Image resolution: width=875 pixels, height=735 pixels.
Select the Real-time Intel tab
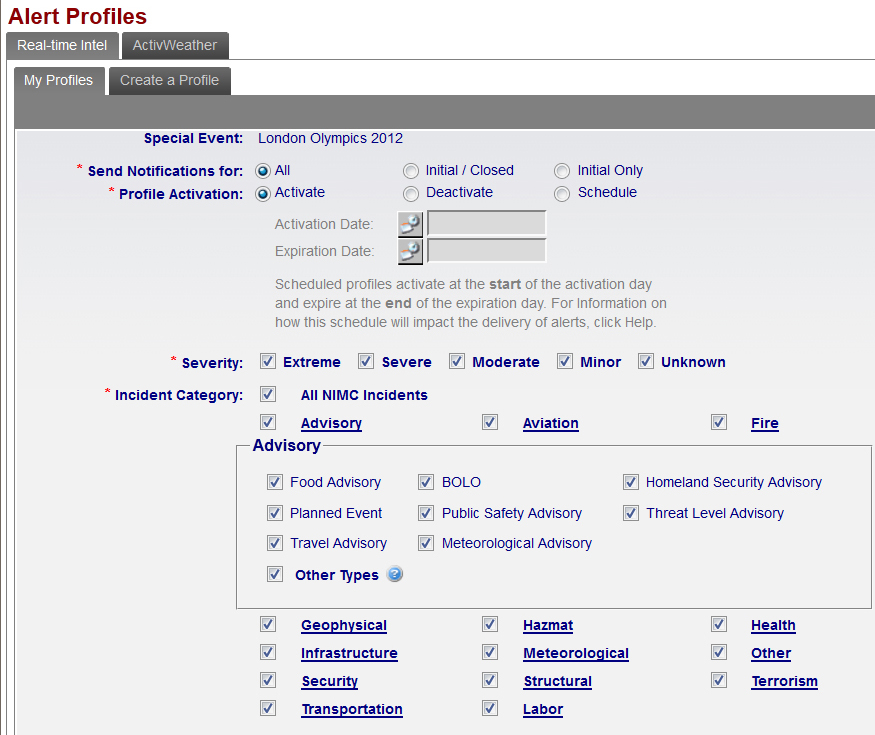click(62, 45)
